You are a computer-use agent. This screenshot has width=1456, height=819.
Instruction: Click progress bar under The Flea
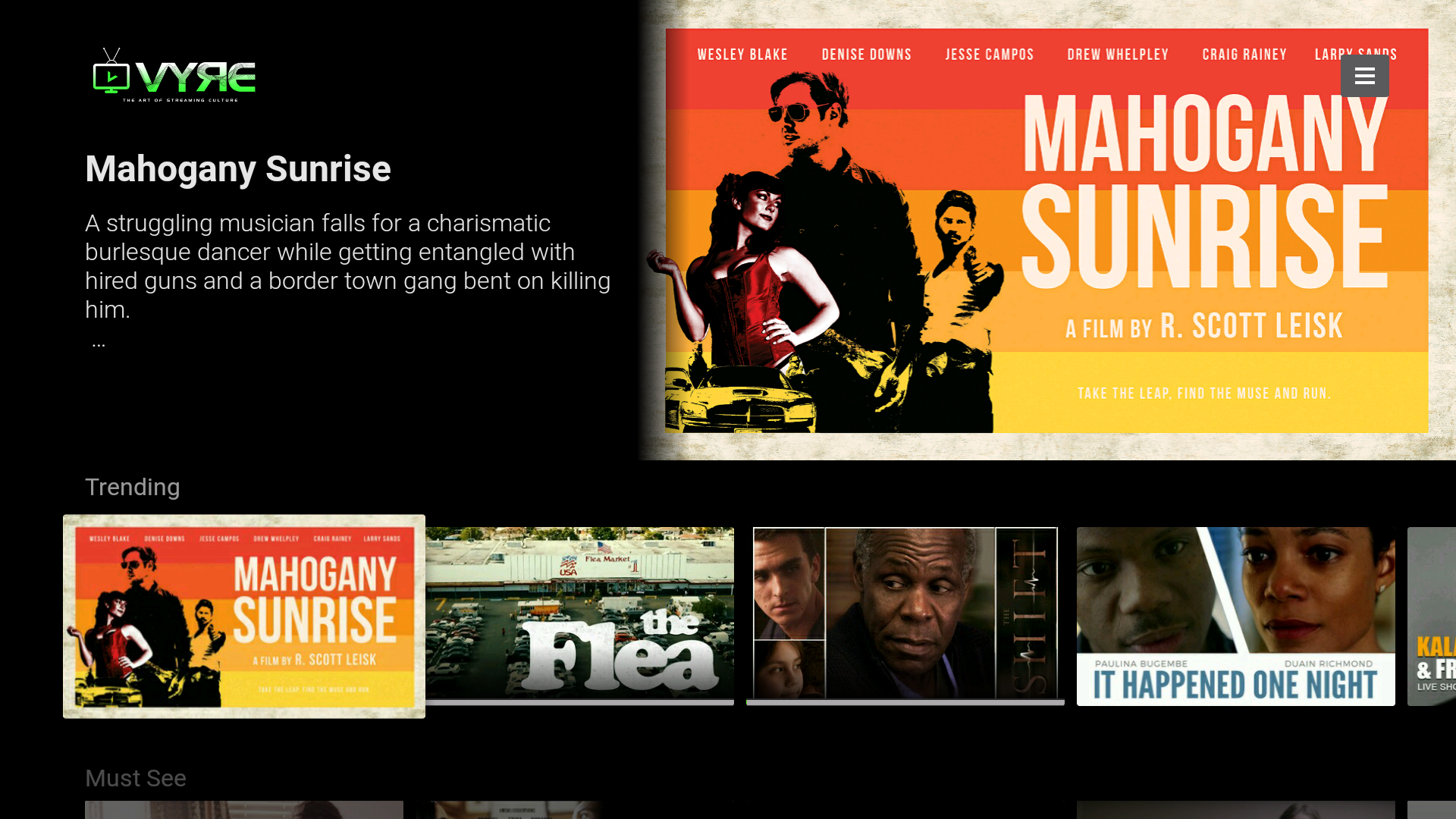[579, 703]
